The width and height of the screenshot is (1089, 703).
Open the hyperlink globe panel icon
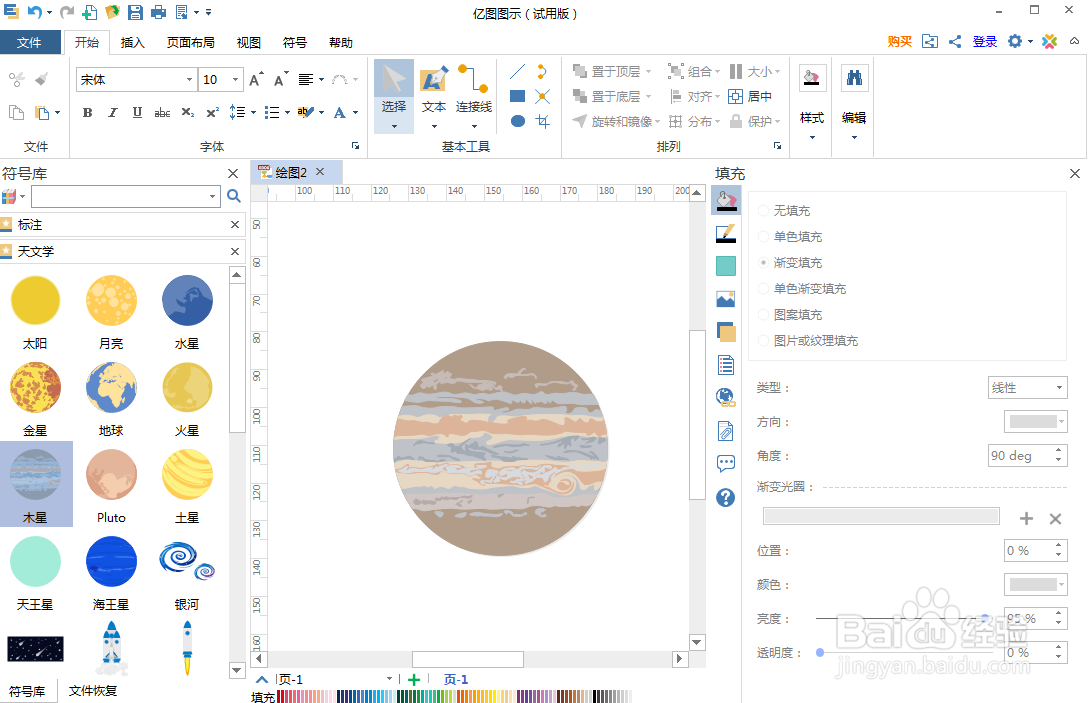[x=726, y=397]
